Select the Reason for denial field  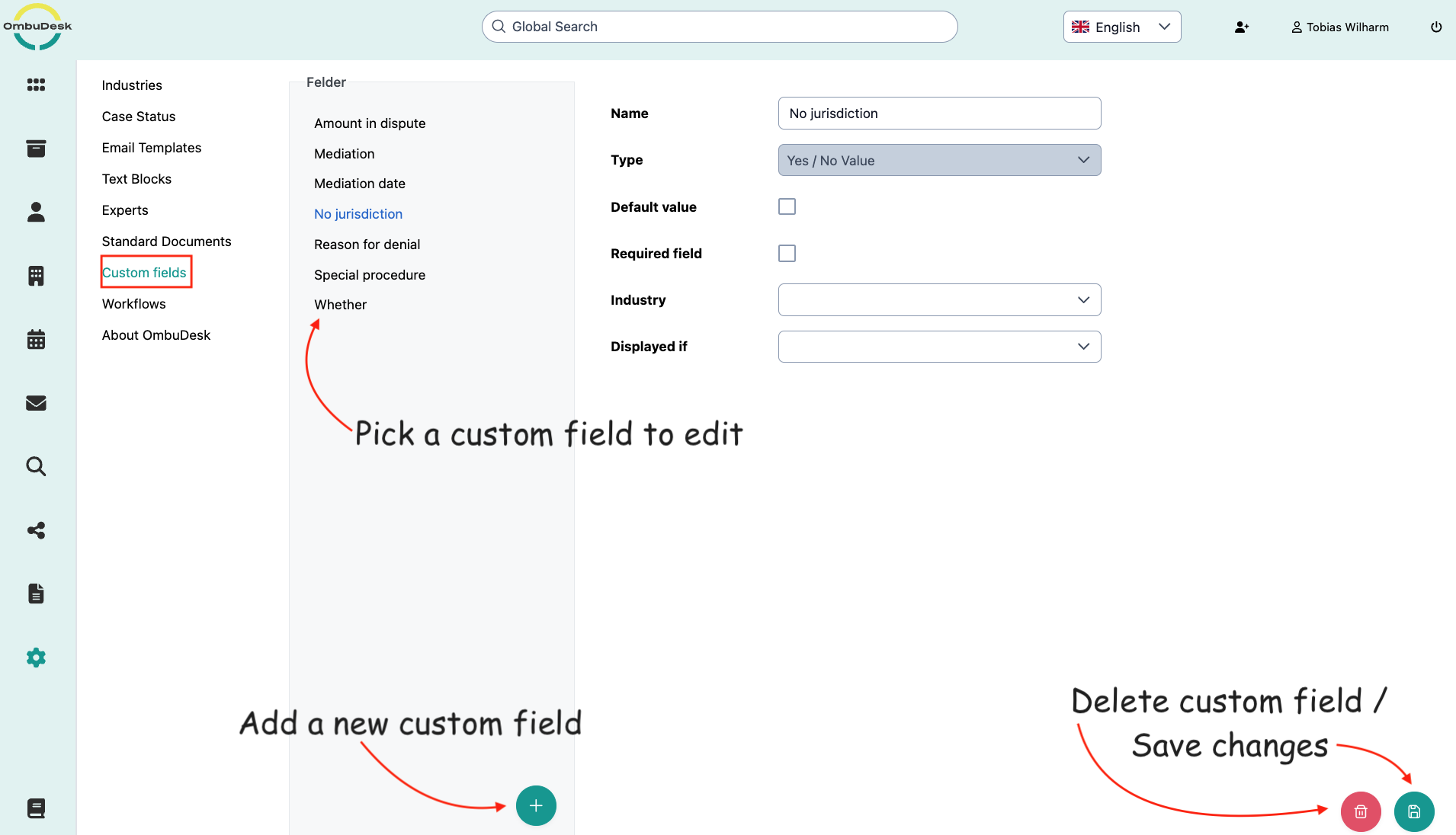[x=367, y=245]
